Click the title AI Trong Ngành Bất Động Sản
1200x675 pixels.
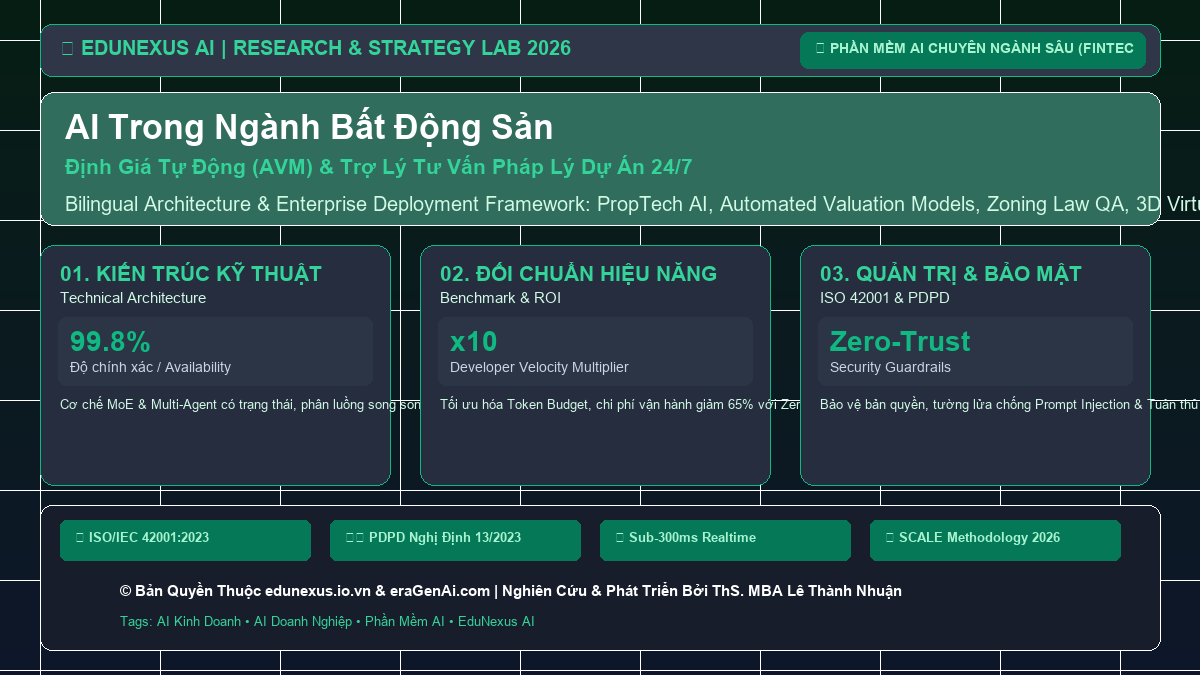pyautogui.click(x=309, y=127)
